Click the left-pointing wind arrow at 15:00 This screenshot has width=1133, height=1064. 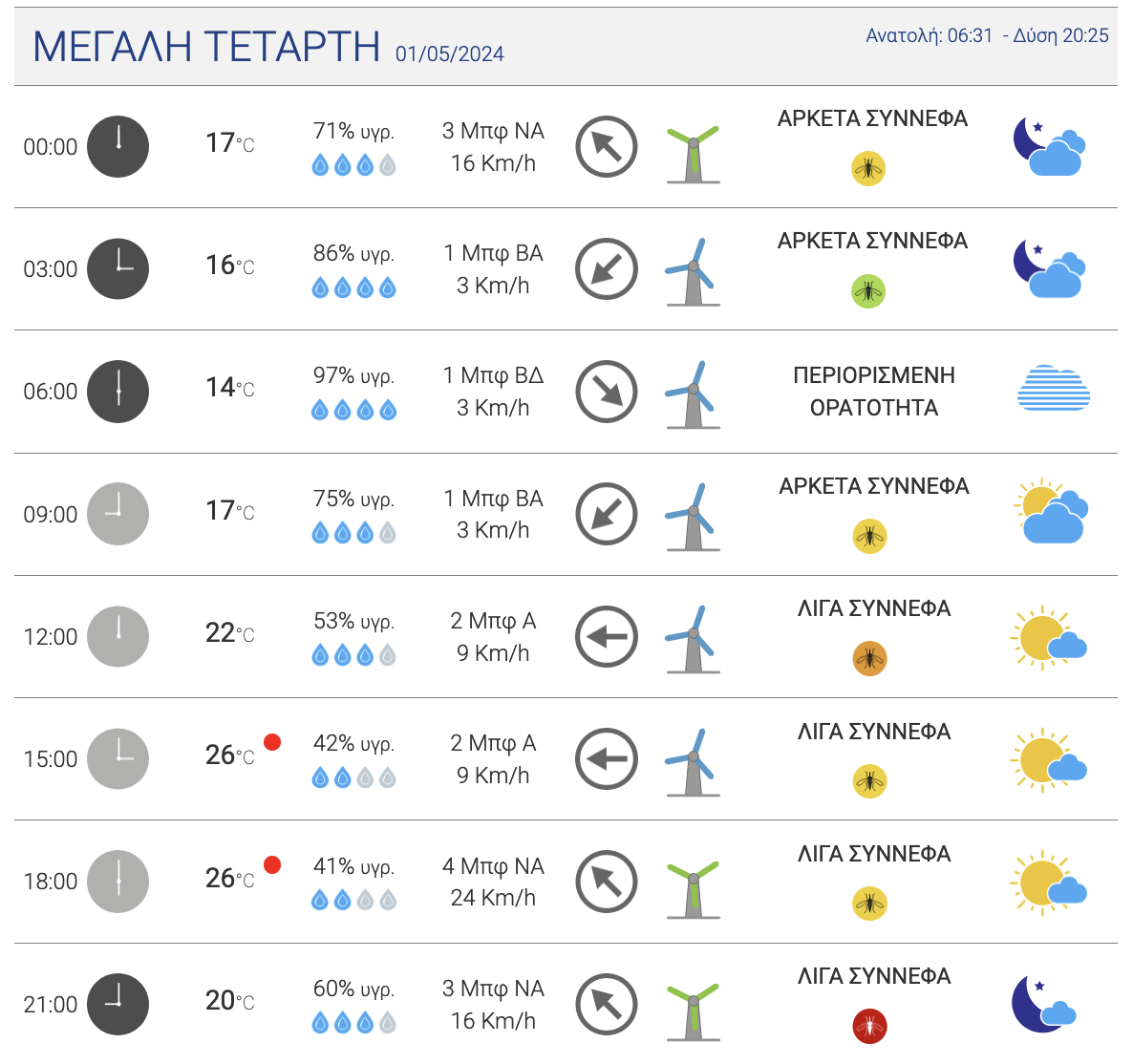607,759
